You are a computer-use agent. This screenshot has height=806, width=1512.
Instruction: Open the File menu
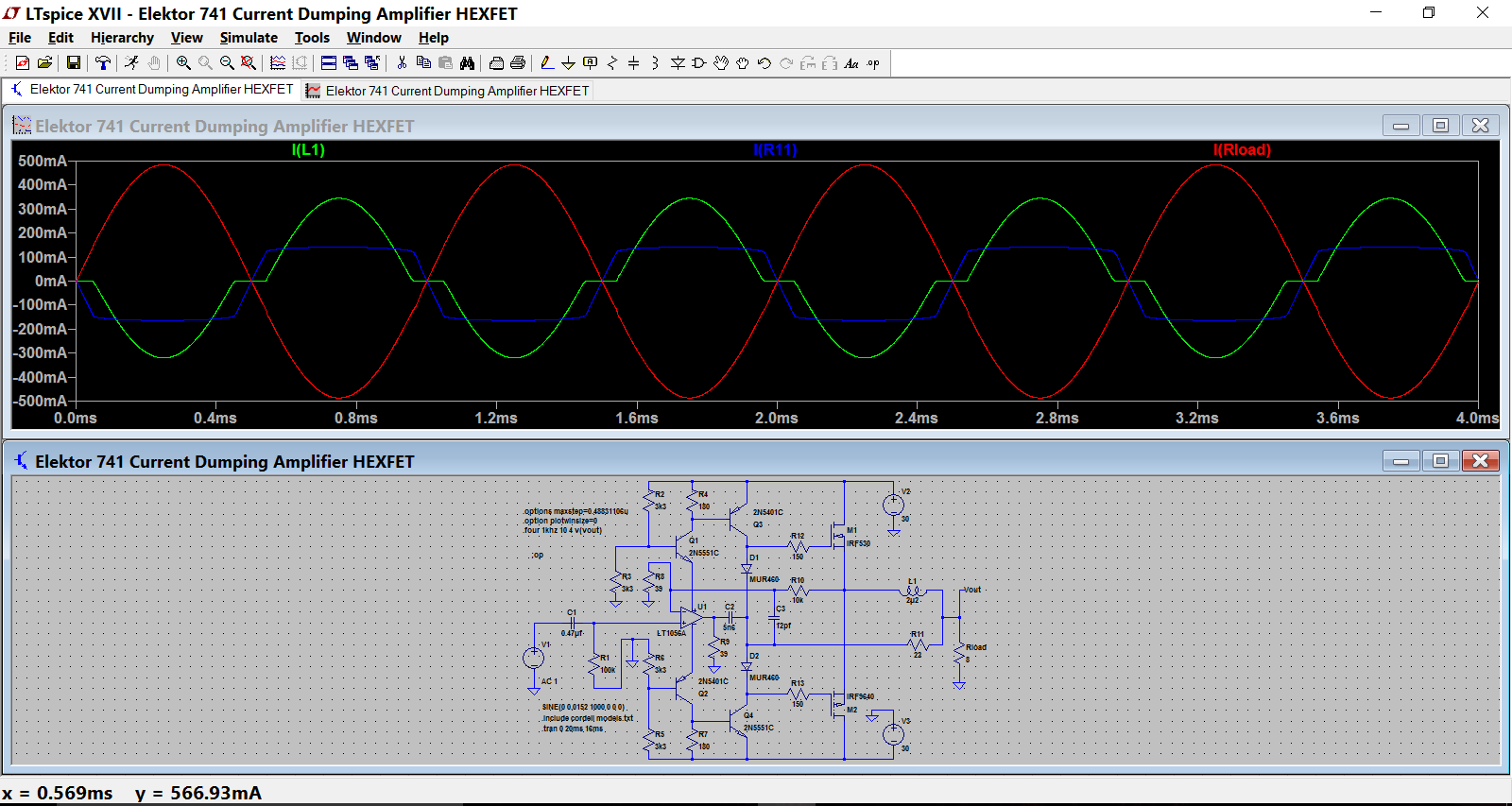click(x=20, y=38)
